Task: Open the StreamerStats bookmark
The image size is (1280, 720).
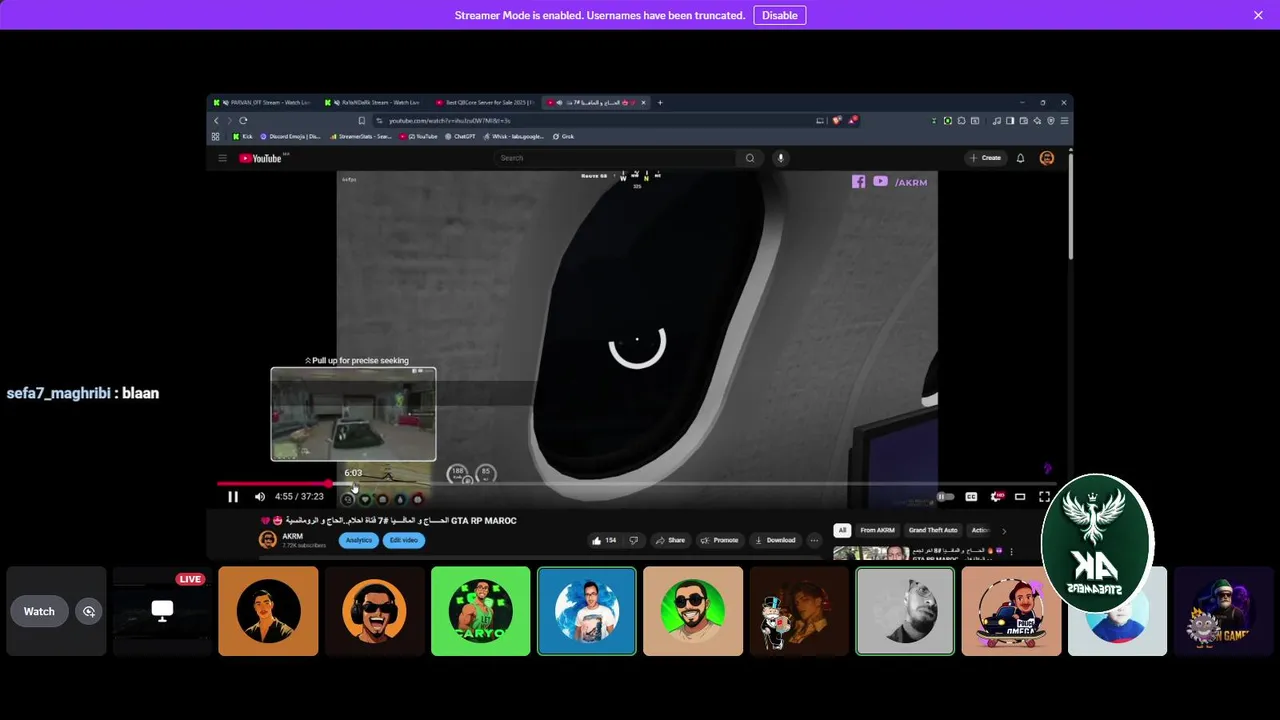Action: (361, 136)
